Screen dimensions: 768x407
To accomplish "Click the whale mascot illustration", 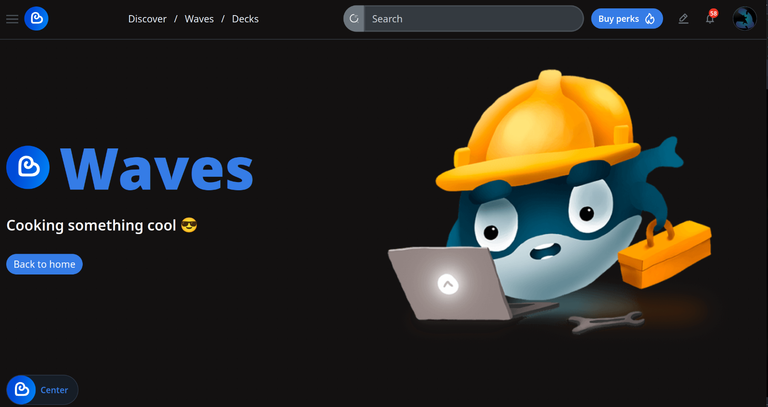I will (x=551, y=203).
